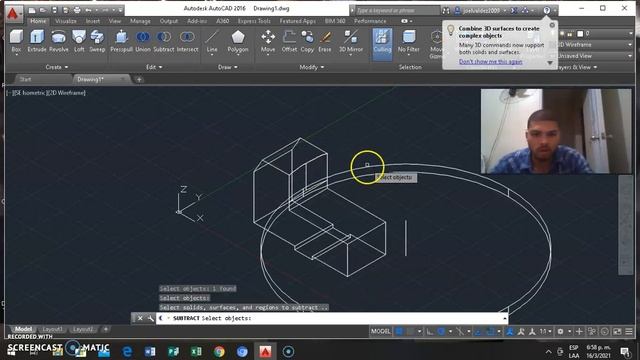The width and height of the screenshot is (640, 360).
Task: Switch to the Layout1 tab
Action: [53, 329]
